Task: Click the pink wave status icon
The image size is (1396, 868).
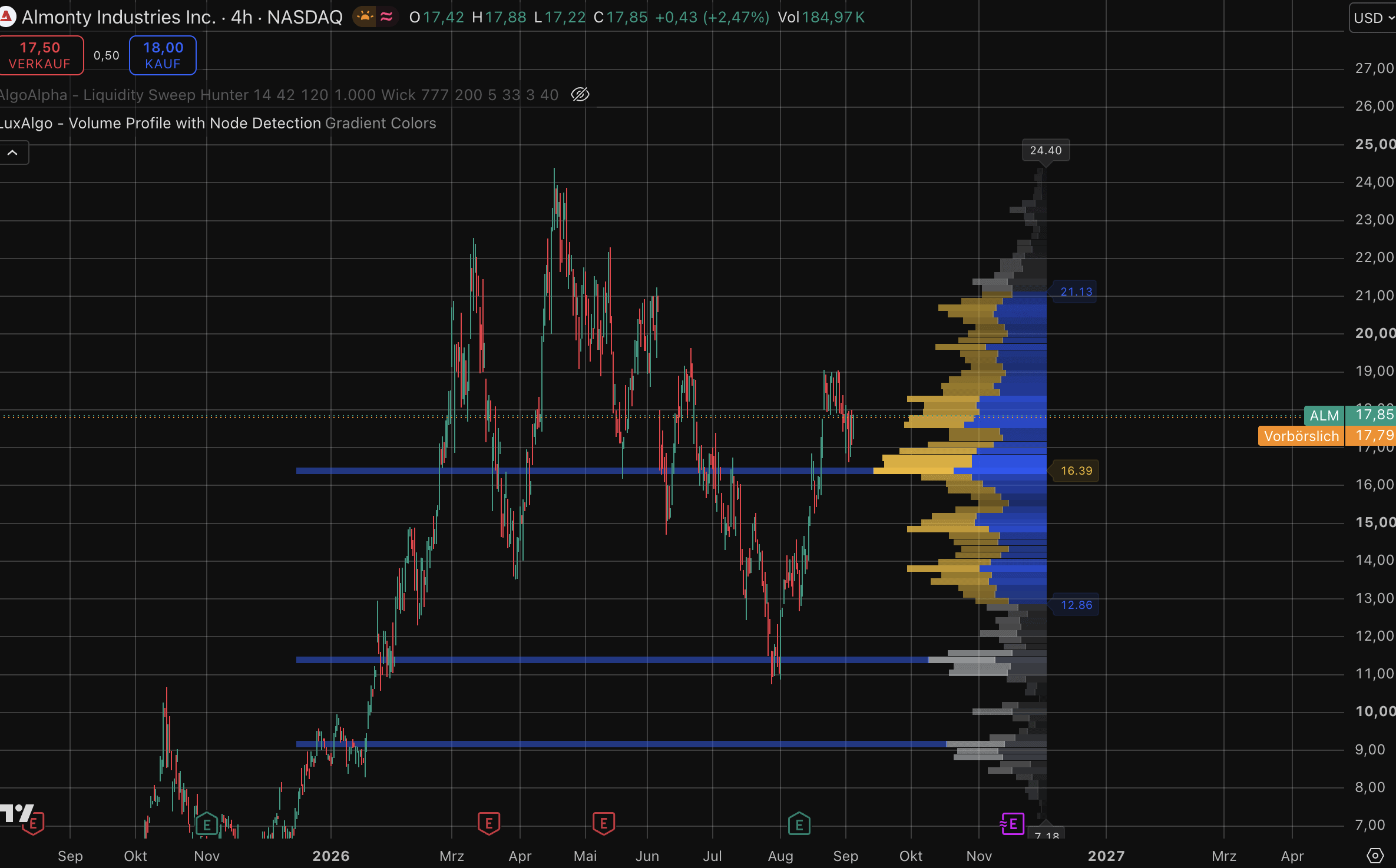Action: pyautogui.click(x=386, y=17)
